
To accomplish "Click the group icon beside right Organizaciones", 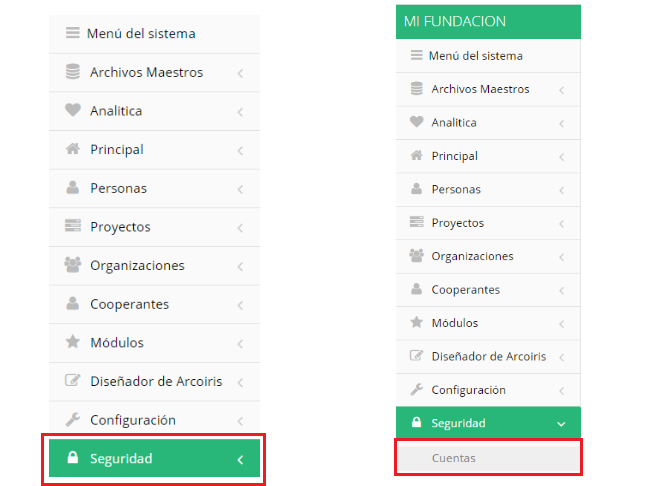I will 416,255.
